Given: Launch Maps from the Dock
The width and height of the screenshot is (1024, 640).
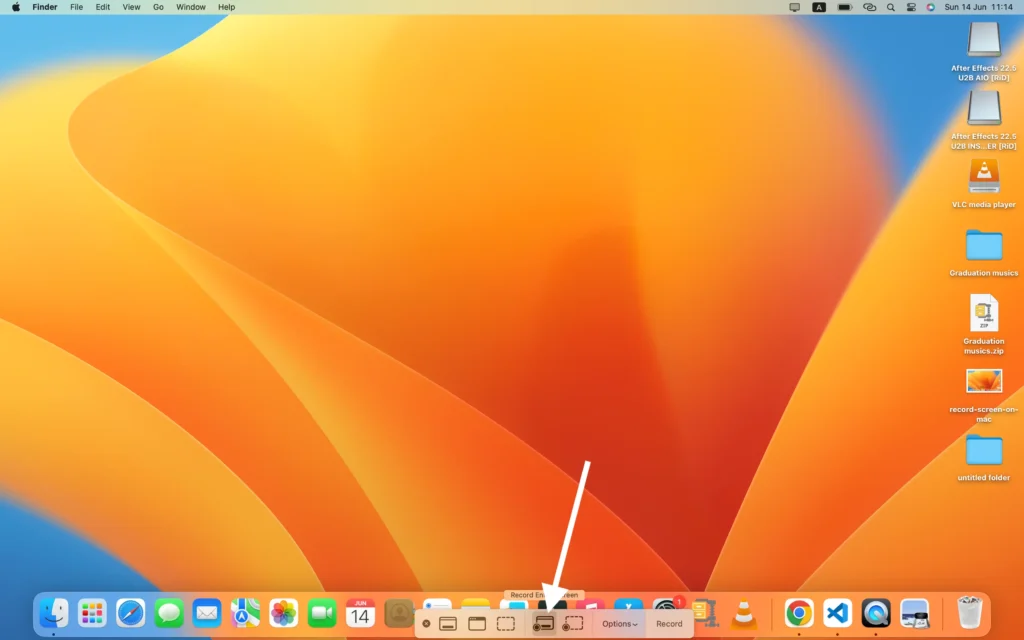Looking at the screenshot, I should [246, 614].
